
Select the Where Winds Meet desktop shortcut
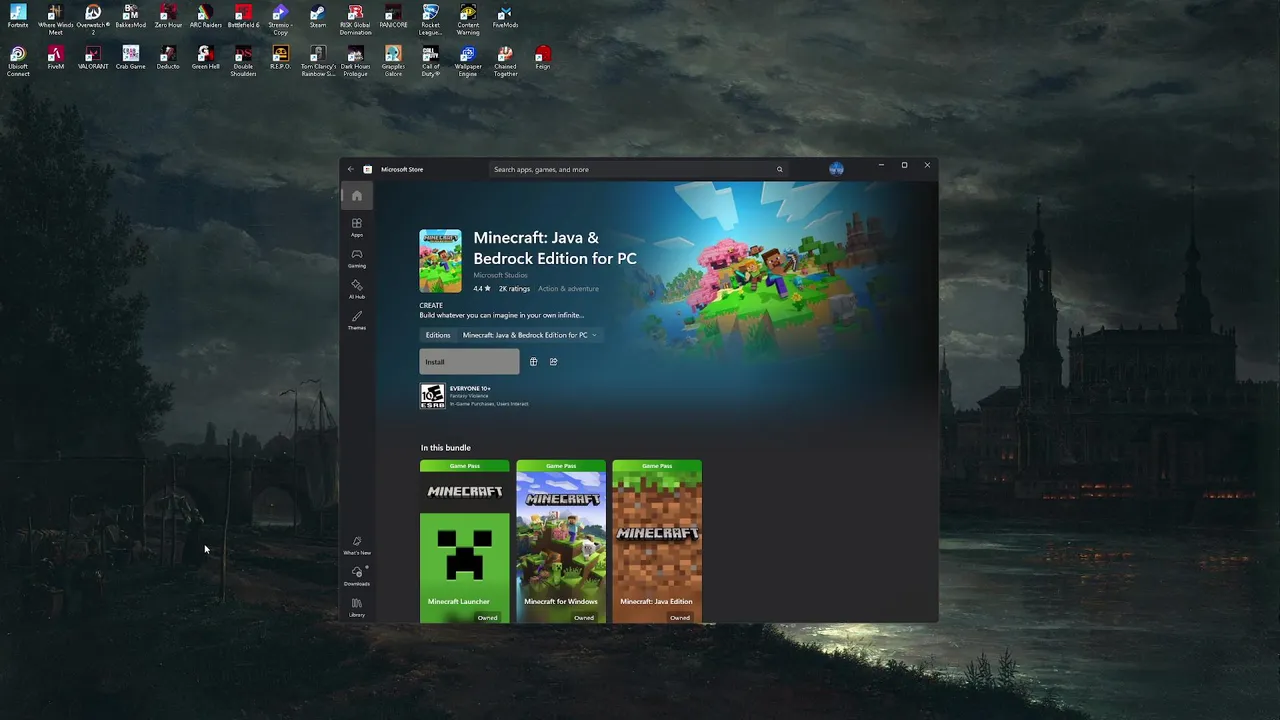[x=55, y=20]
